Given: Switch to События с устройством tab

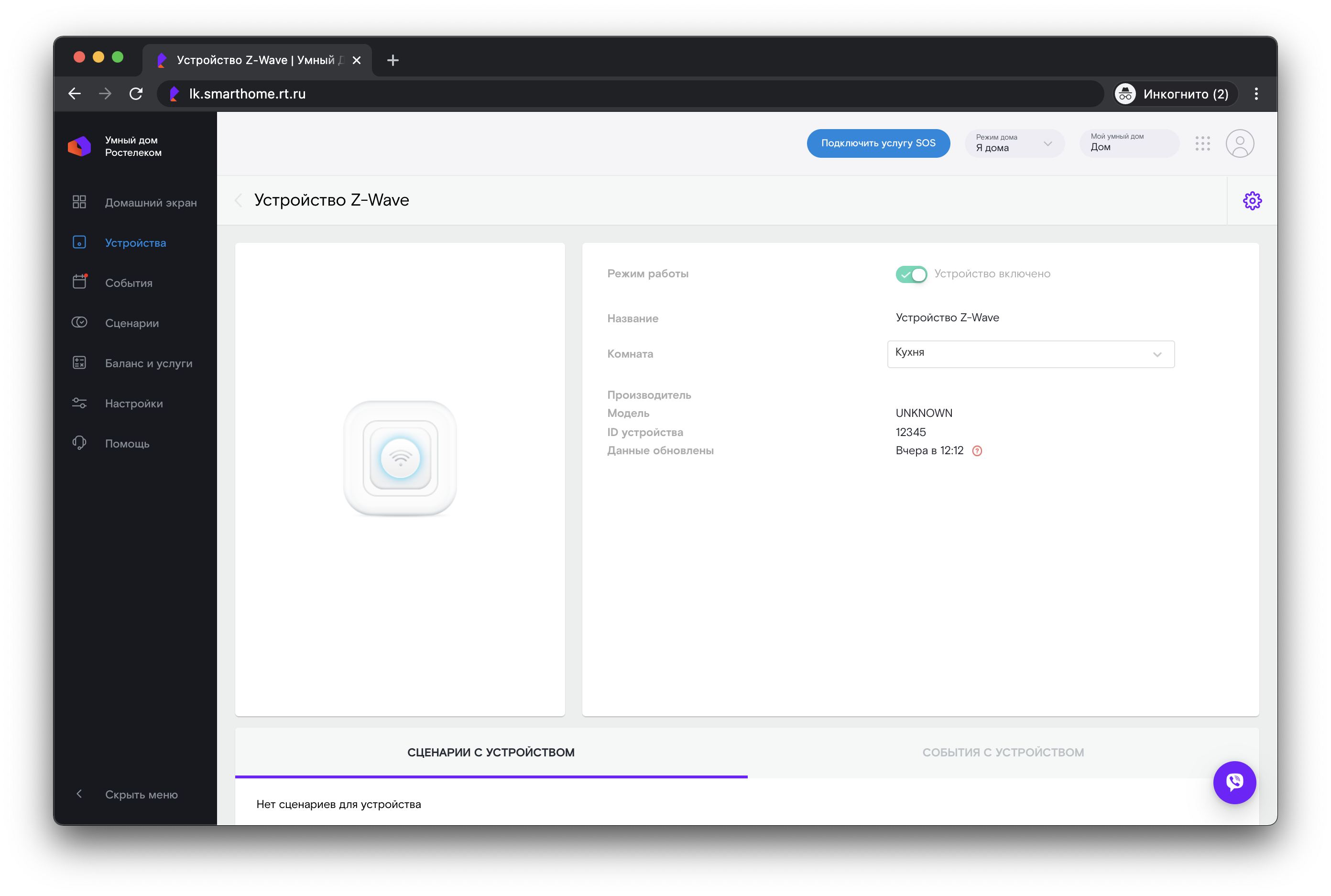Looking at the screenshot, I should pos(1003,752).
